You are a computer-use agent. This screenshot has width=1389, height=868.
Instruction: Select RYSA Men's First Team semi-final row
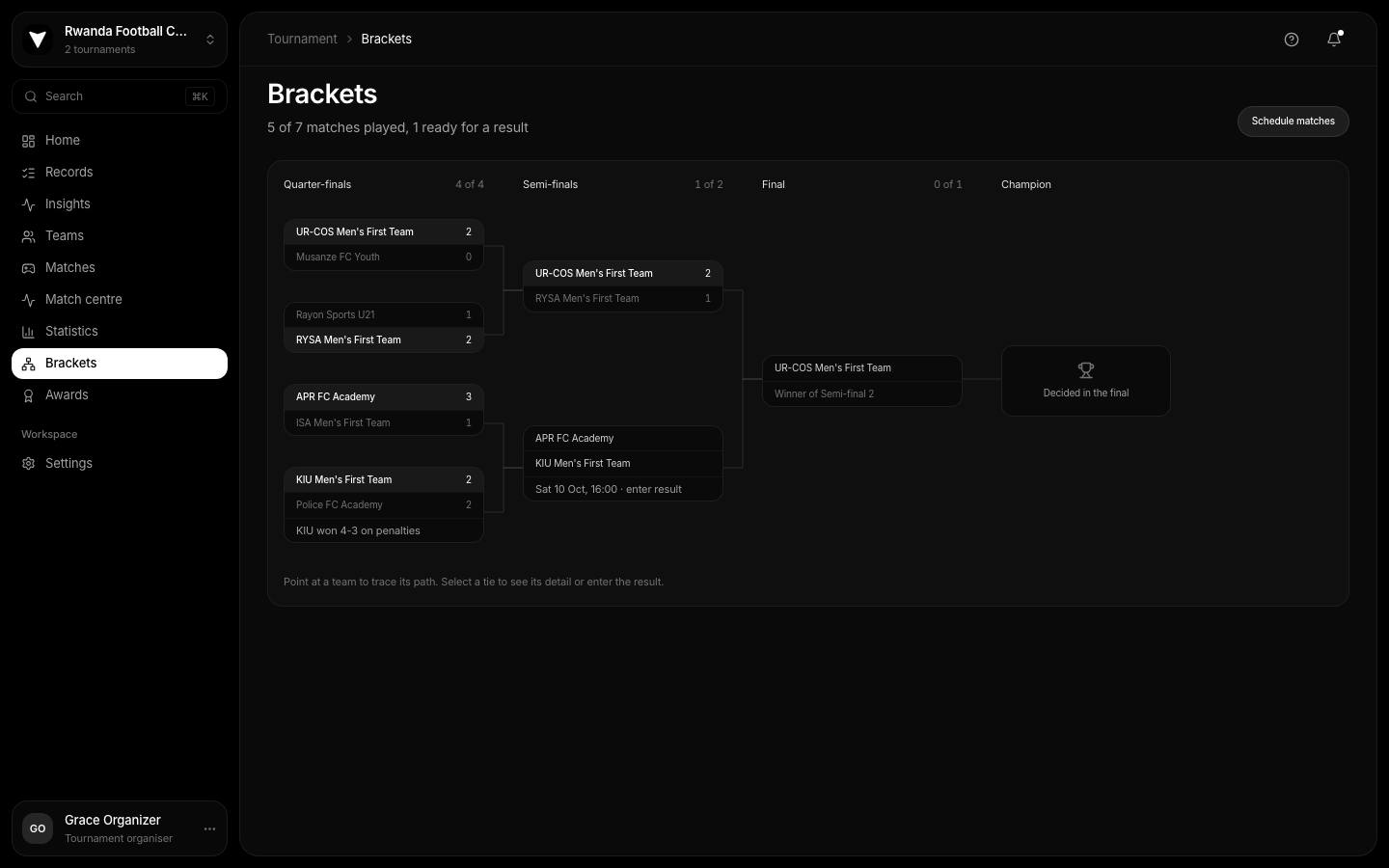tap(623, 299)
